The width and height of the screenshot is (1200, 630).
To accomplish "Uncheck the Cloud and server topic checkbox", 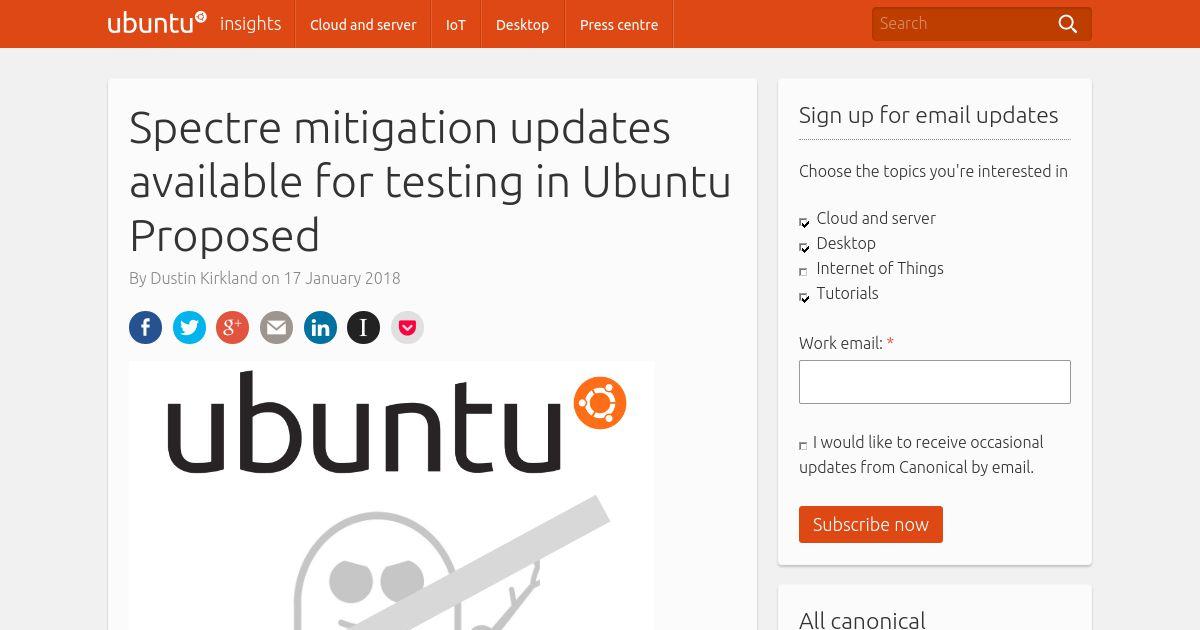I will (x=804, y=222).
